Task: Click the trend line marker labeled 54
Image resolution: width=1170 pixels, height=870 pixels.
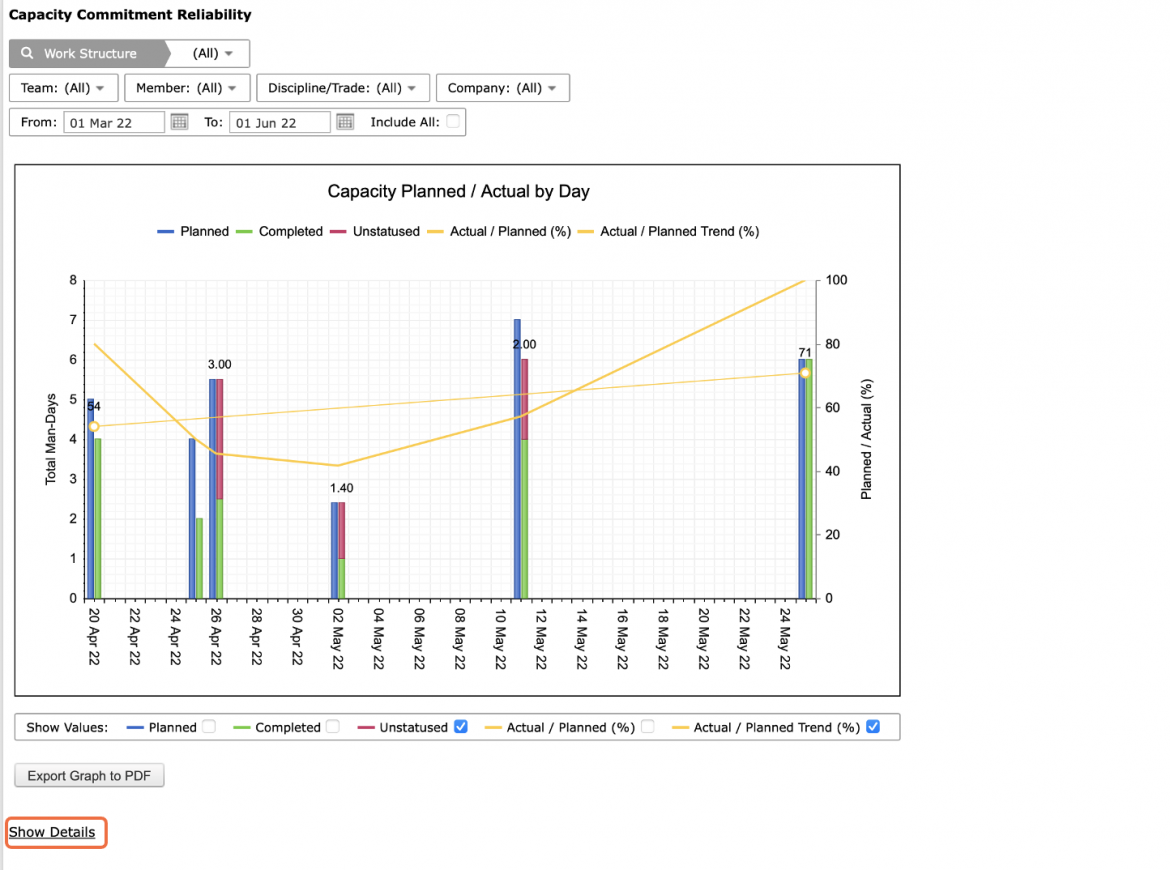Action: click(x=94, y=427)
